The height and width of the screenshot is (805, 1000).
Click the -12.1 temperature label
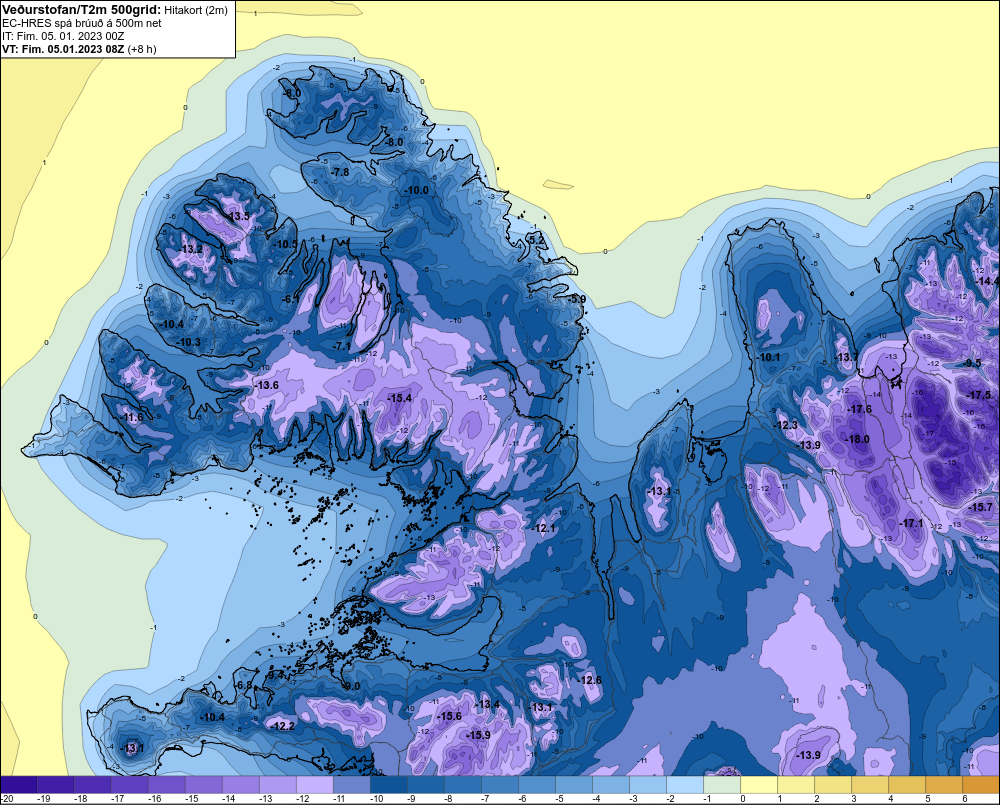pos(543,529)
